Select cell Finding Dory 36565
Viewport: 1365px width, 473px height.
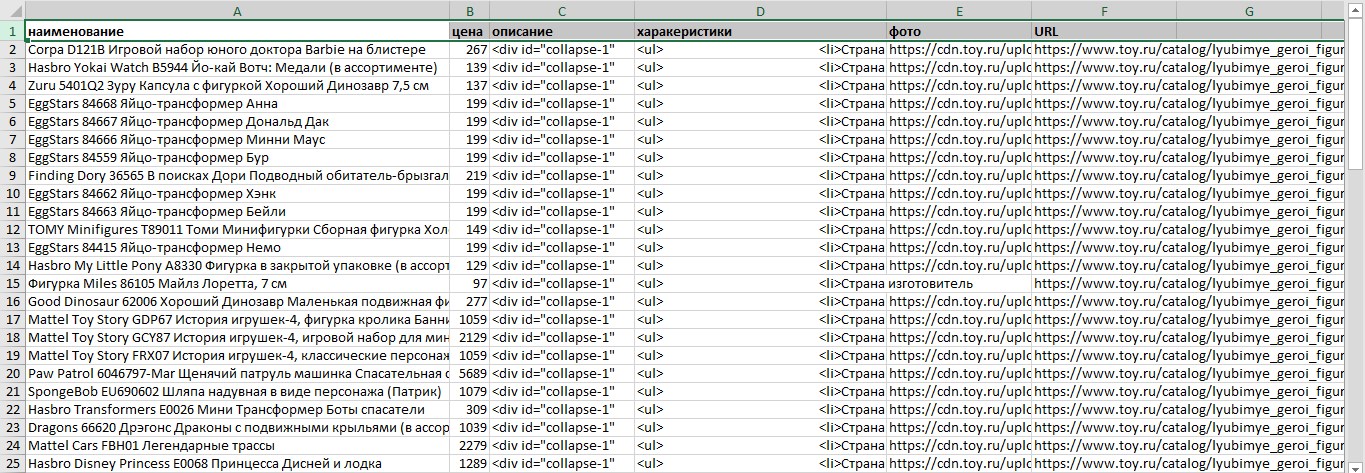point(237,175)
